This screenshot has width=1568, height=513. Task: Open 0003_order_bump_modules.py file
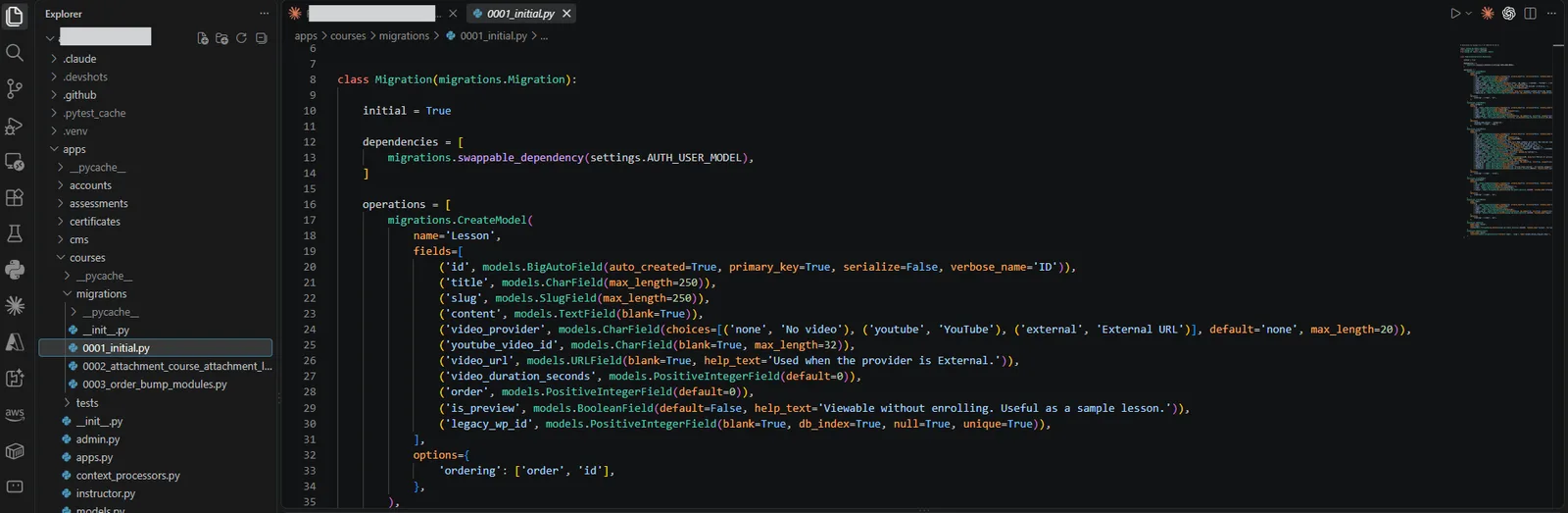coord(156,385)
